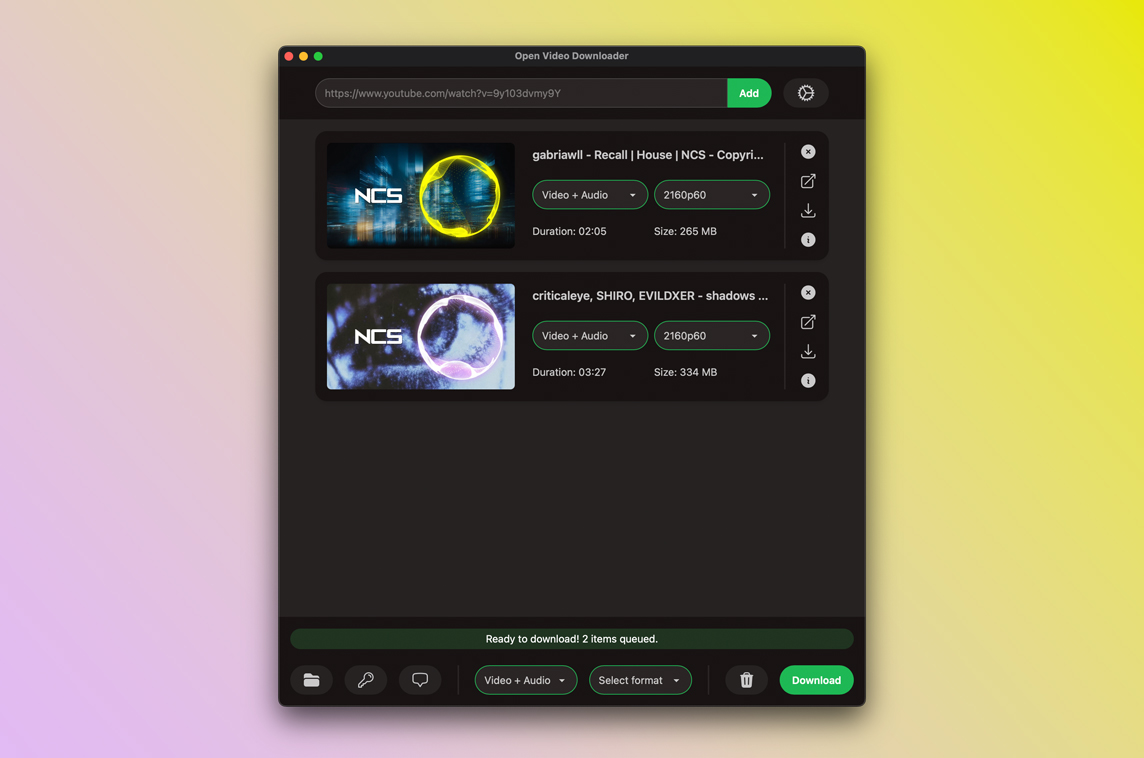Open criticaleye shadows video in browser
Image resolution: width=1144 pixels, height=758 pixels.
pyautogui.click(x=808, y=322)
